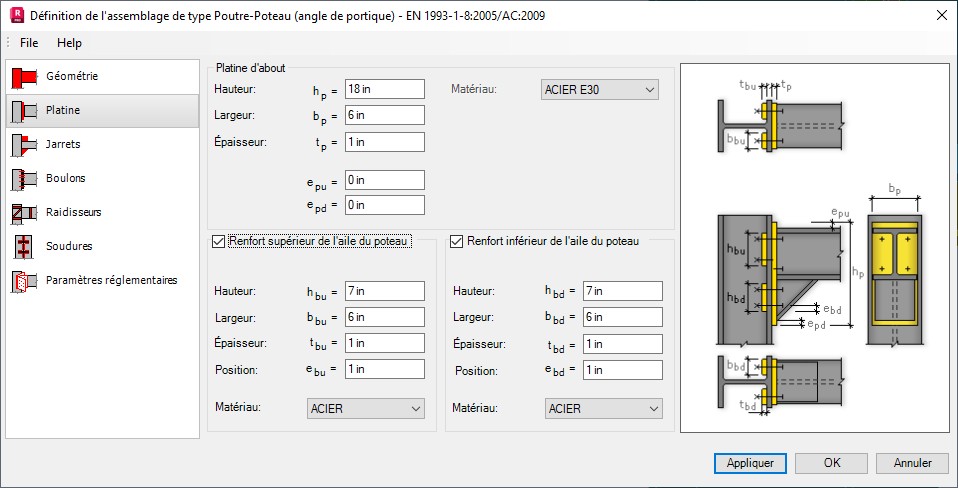Click the Géométrie sidebar icon
This screenshot has width=958, height=488.
point(23,77)
